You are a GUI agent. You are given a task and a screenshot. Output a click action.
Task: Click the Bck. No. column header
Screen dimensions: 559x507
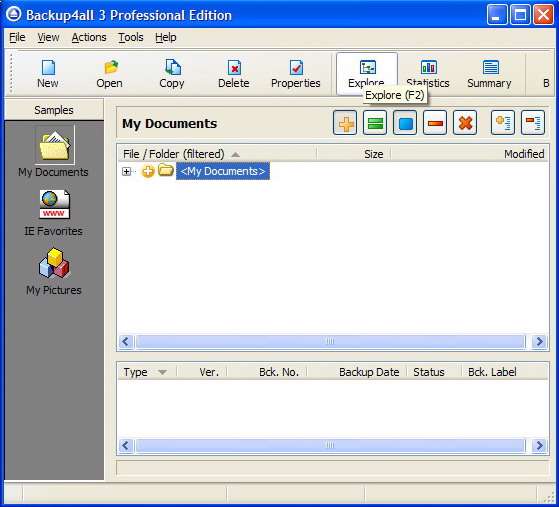(267, 372)
